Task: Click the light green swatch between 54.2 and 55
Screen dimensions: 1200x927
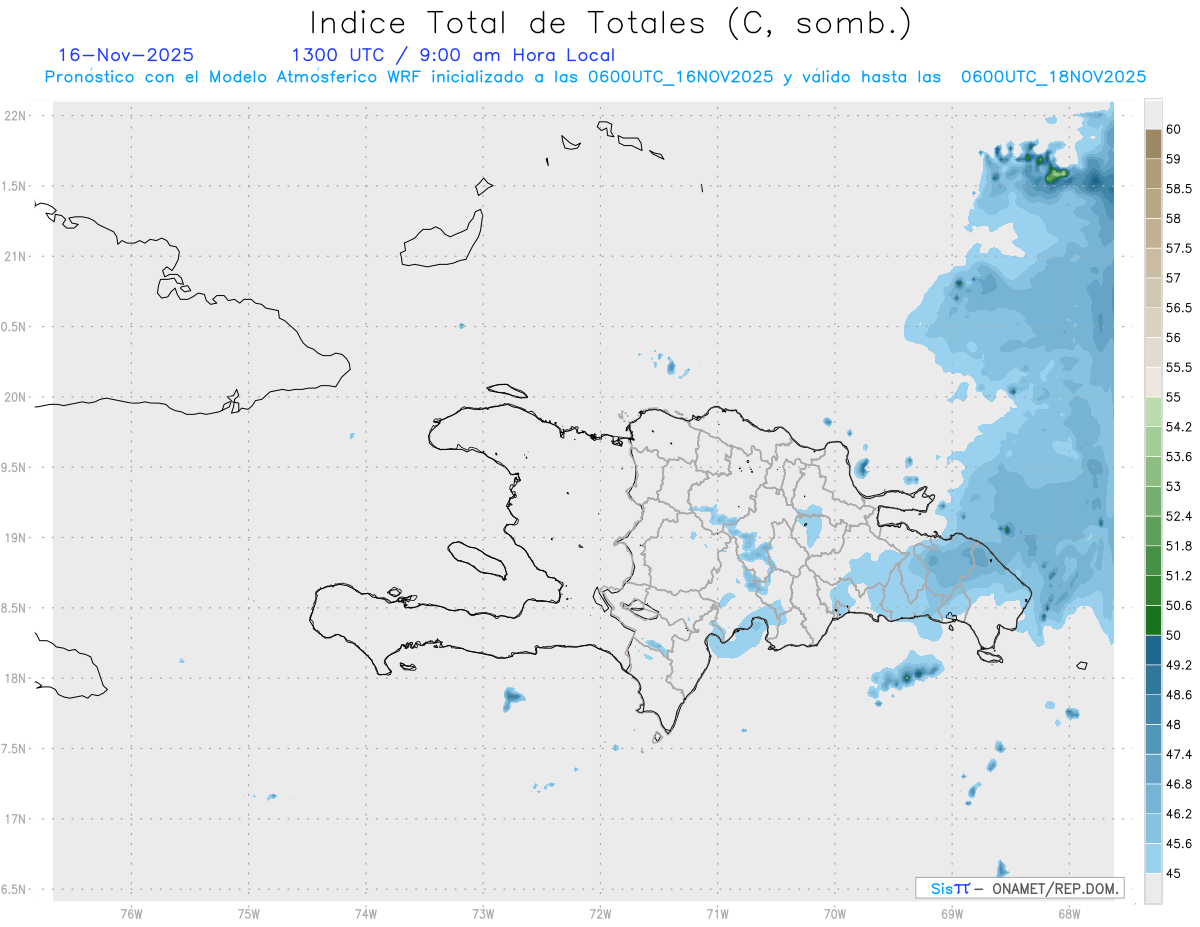Action: (1153, 412)
